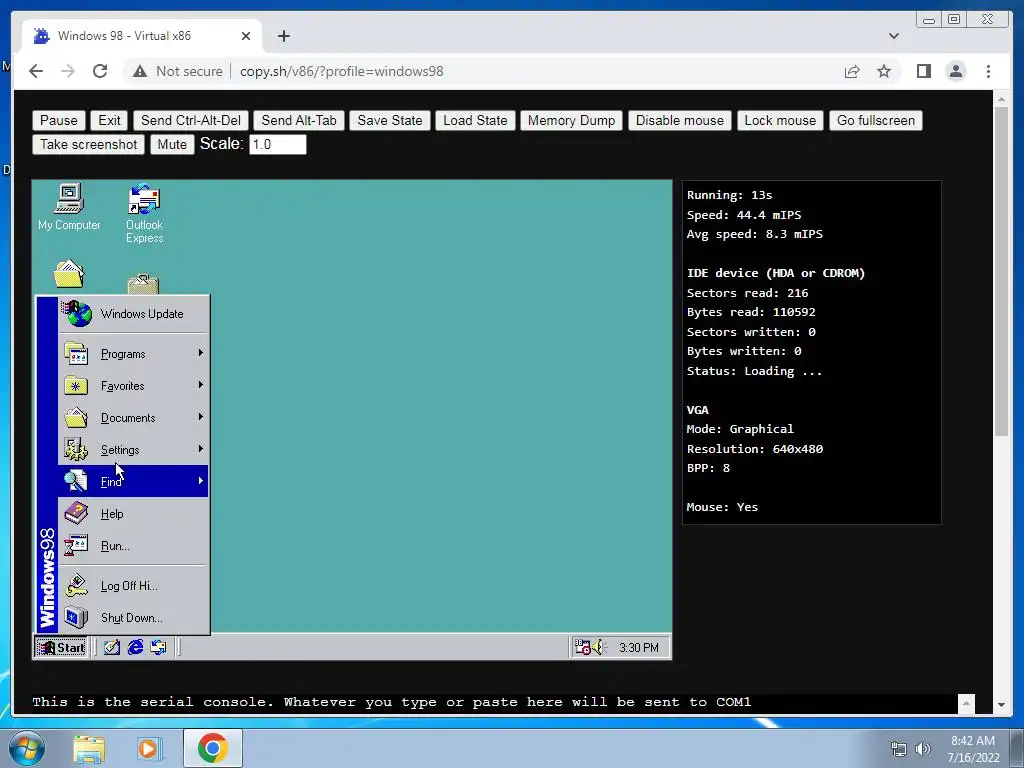1024x768 pixels.
Task: Click the Windows Update globe icon
Action: point(77,313)
